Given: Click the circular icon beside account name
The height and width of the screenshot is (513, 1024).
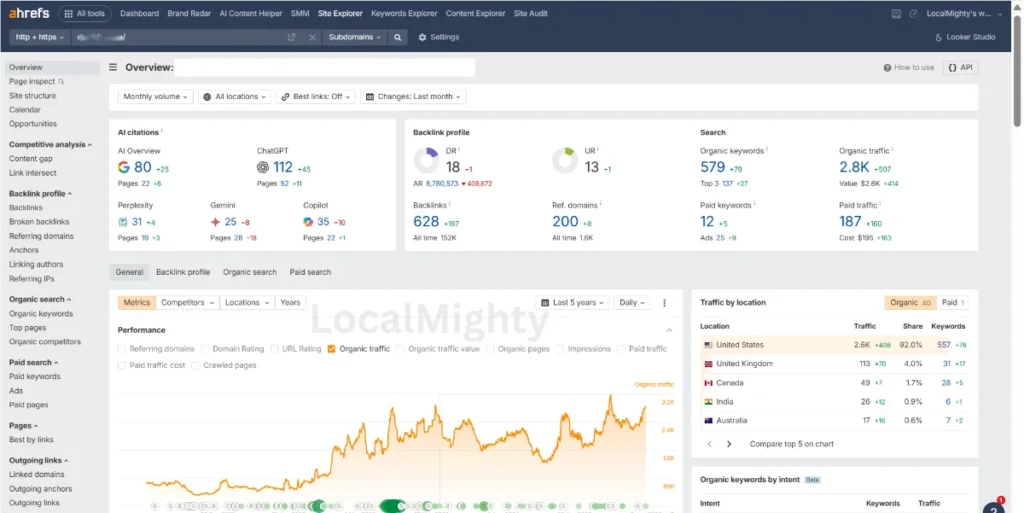Looking at the screenshot, I should click(914, 14).
